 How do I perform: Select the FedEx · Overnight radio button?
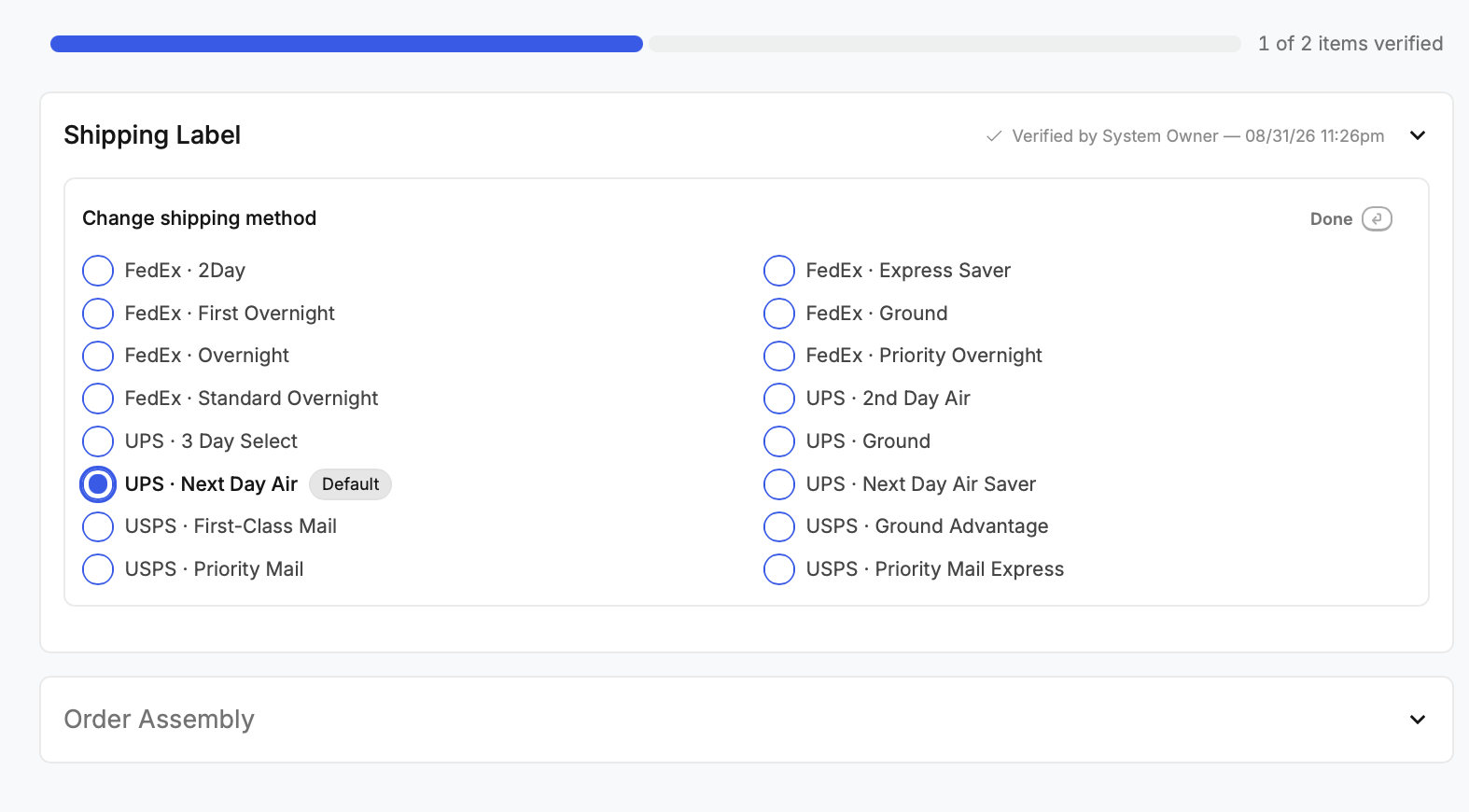tap(98, 356)
